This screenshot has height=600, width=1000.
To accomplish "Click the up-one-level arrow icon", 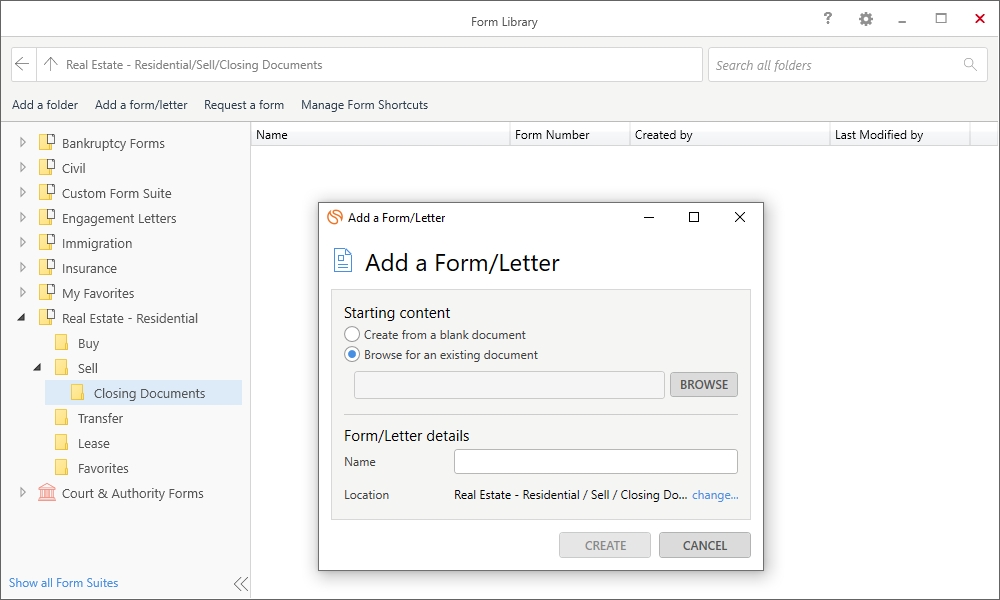I will [50, 65].
